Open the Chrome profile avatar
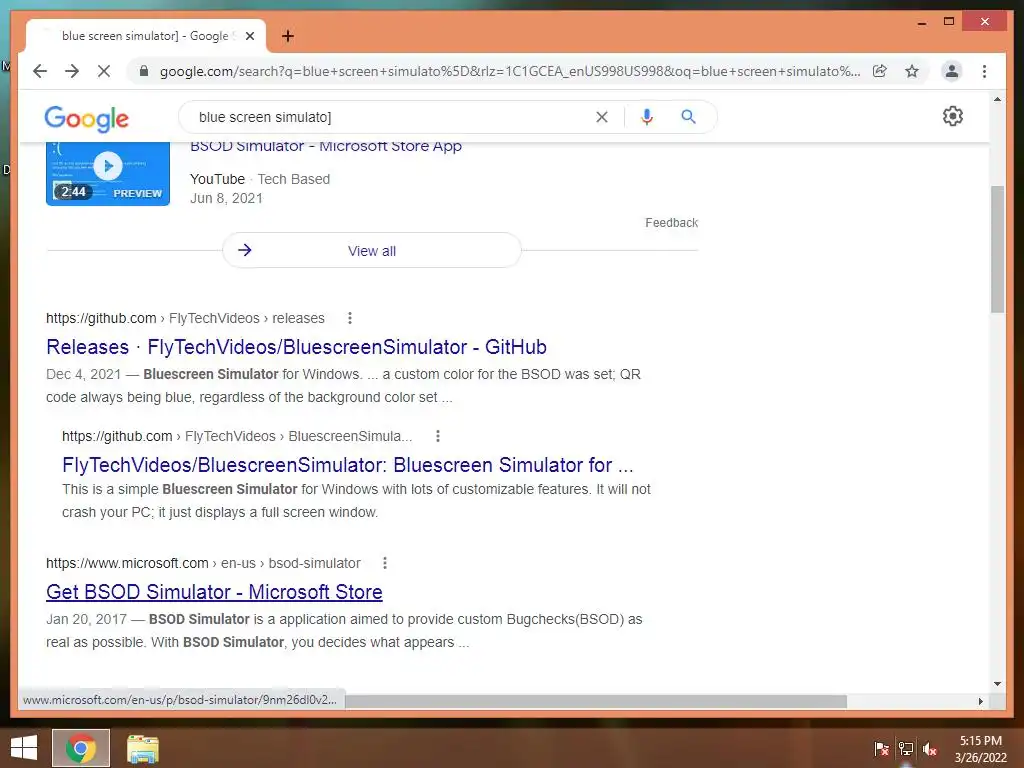 (952, 71)
